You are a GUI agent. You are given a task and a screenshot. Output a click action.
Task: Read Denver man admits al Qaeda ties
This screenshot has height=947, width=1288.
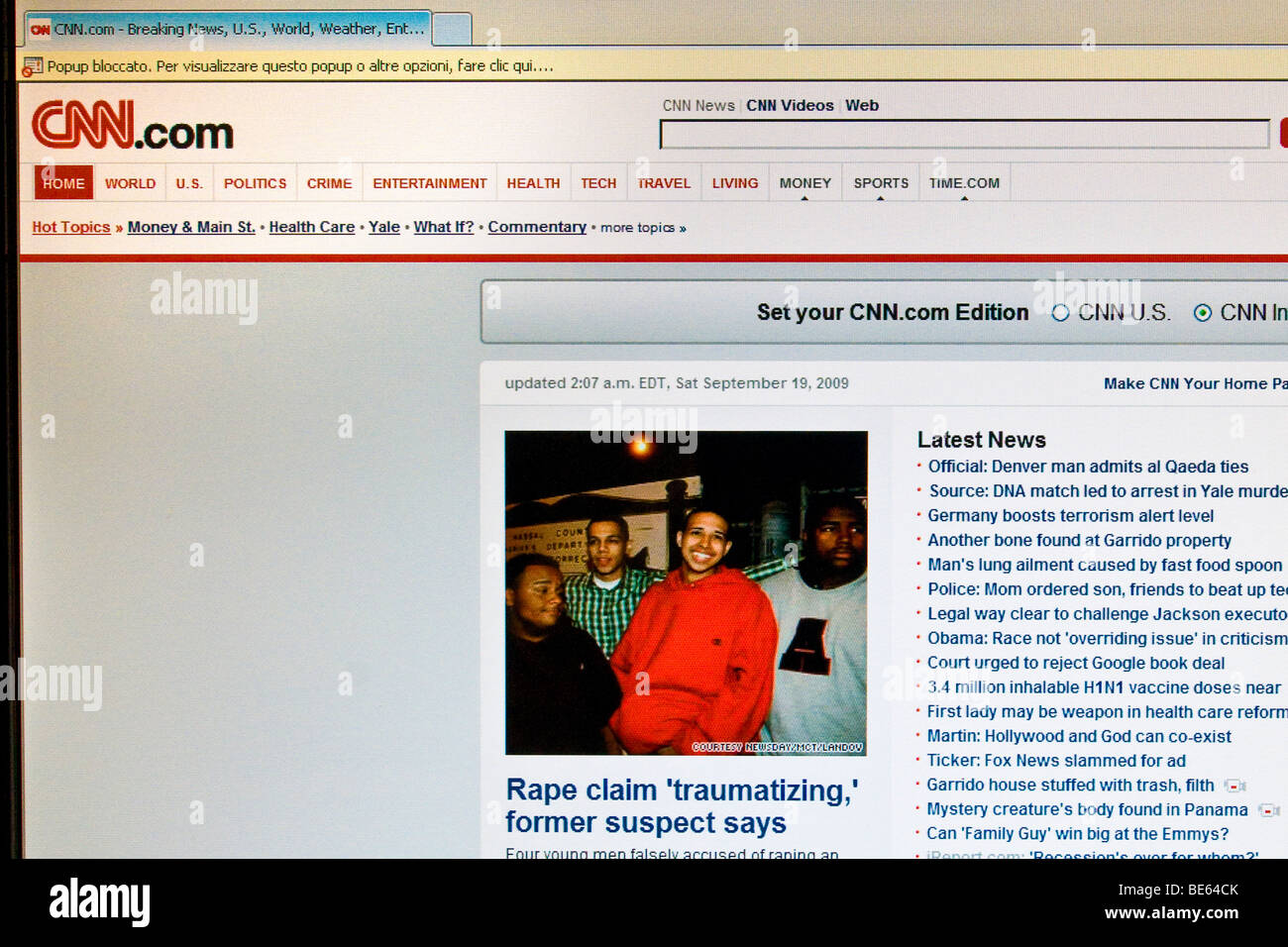[x=1088, y=467]
